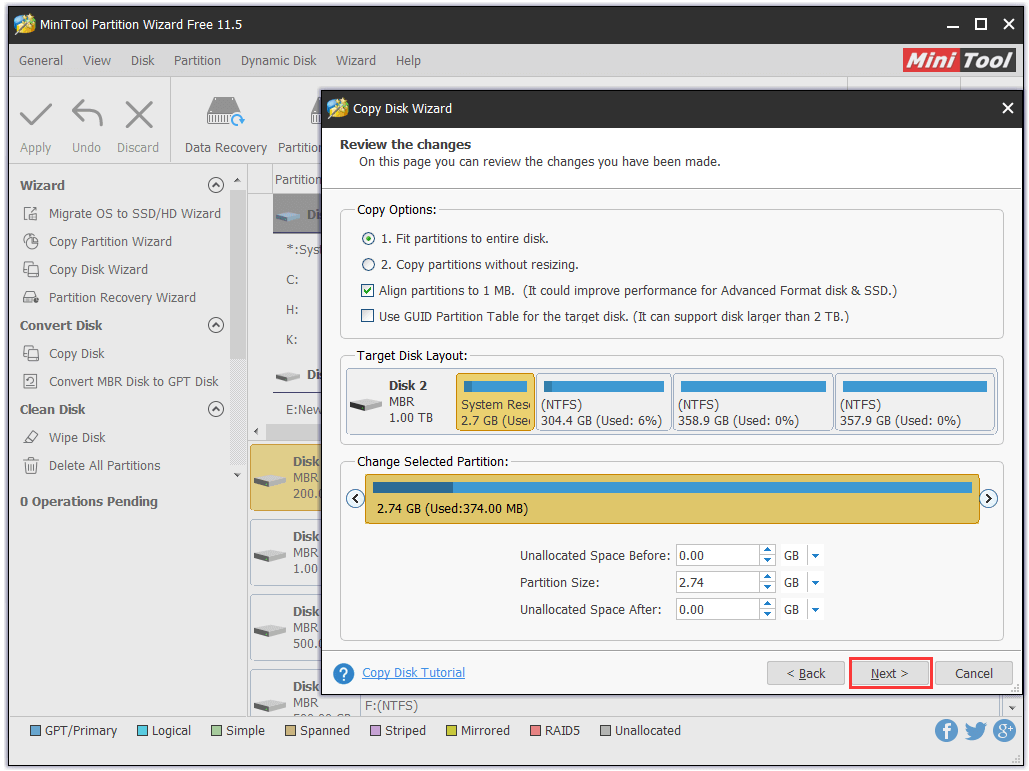
Task: Click the help question mark icon
Action: 343,673
